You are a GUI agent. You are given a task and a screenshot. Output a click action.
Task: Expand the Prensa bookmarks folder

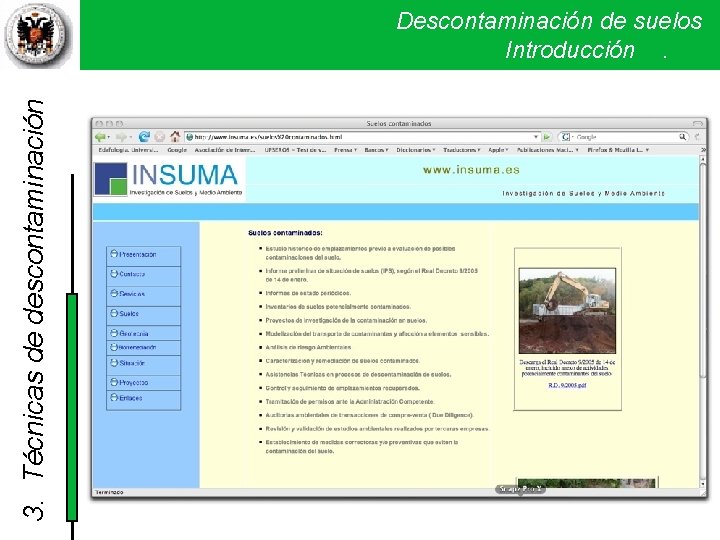[345, 150]
